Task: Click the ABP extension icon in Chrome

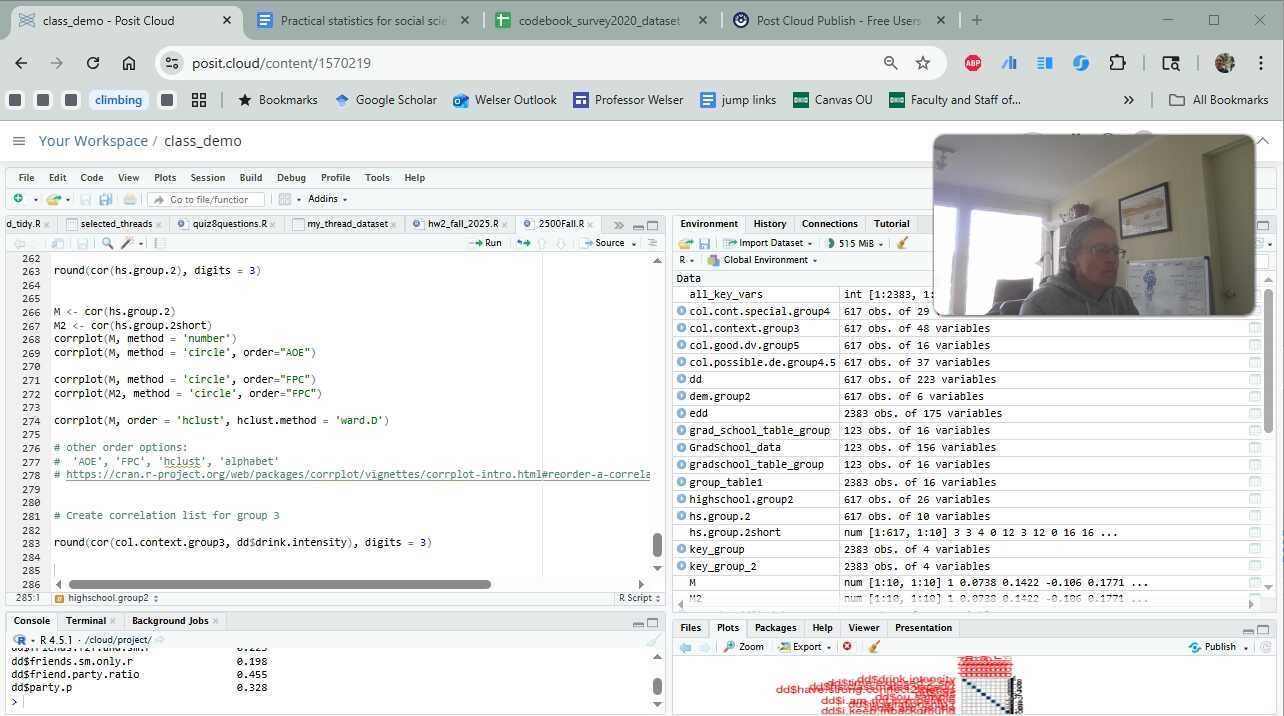Action: click(972, 63)
